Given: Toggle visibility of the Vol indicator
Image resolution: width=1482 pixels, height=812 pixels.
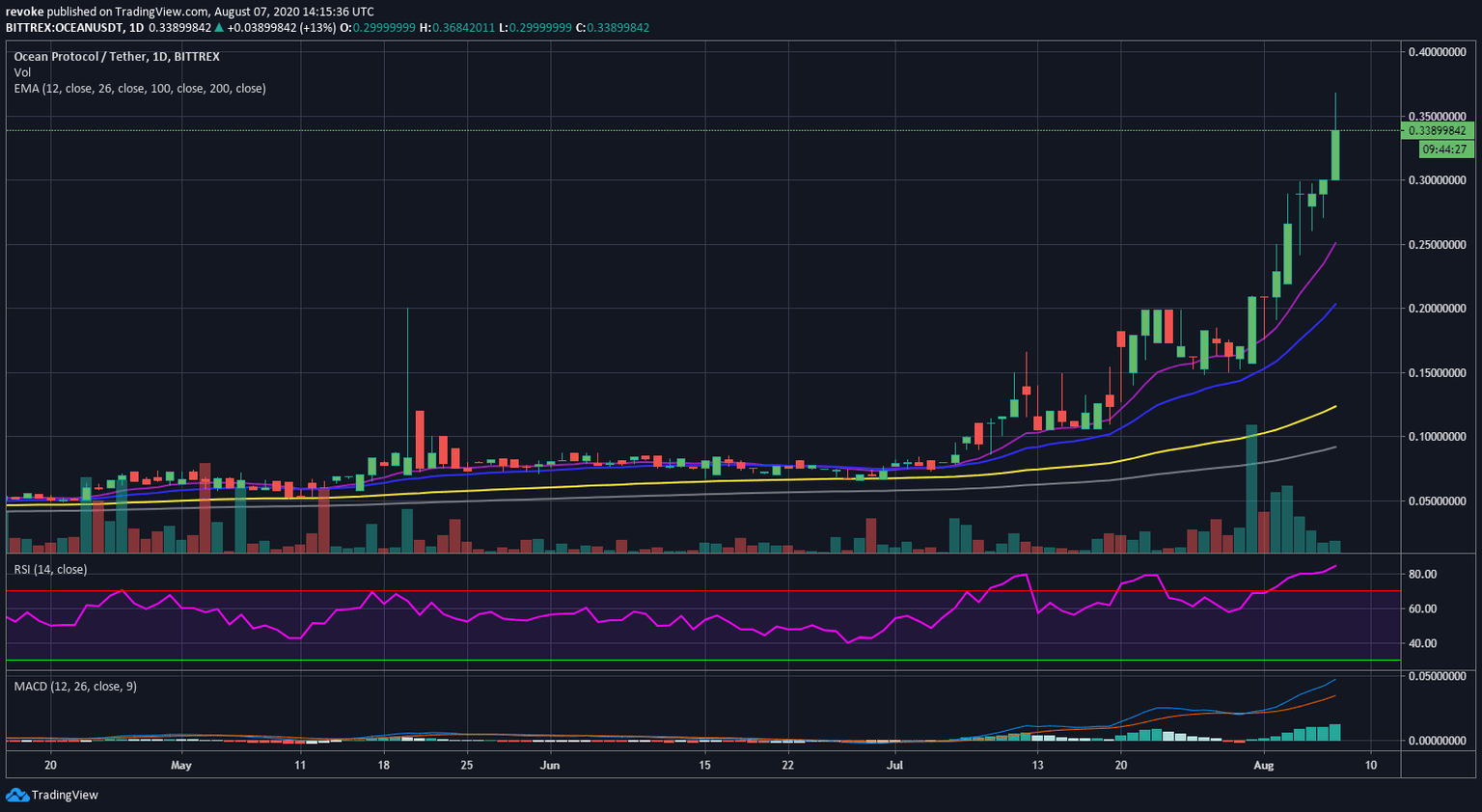Looking at the screenshot, I should [21, 72].
